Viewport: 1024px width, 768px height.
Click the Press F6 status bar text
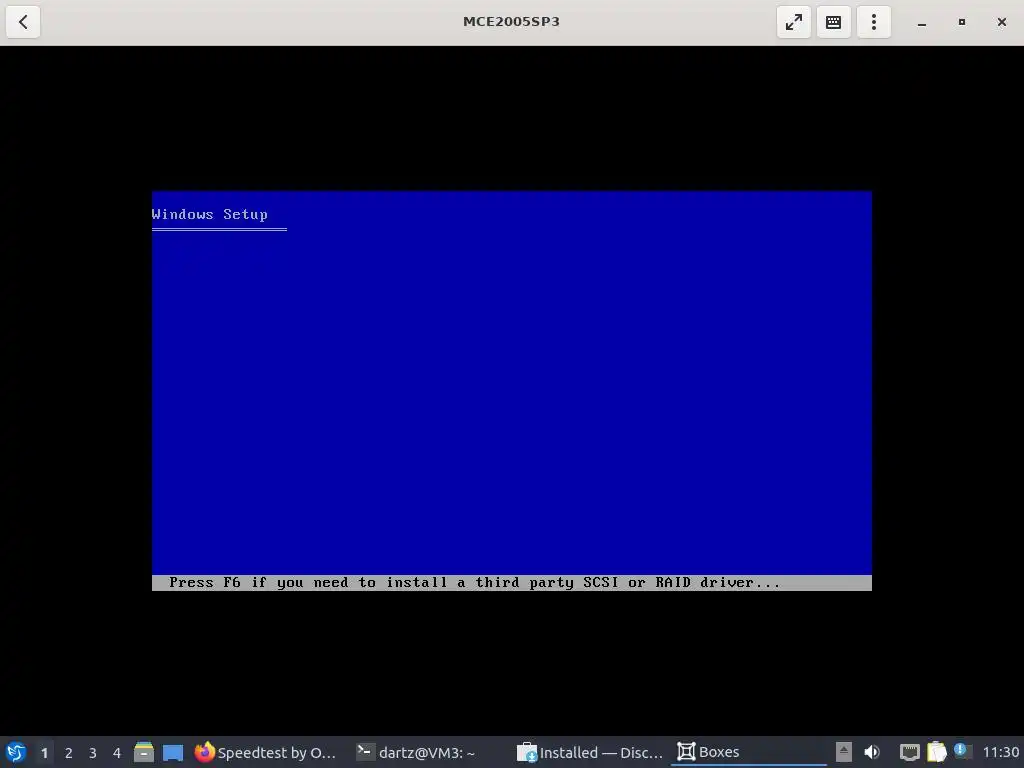474,583
